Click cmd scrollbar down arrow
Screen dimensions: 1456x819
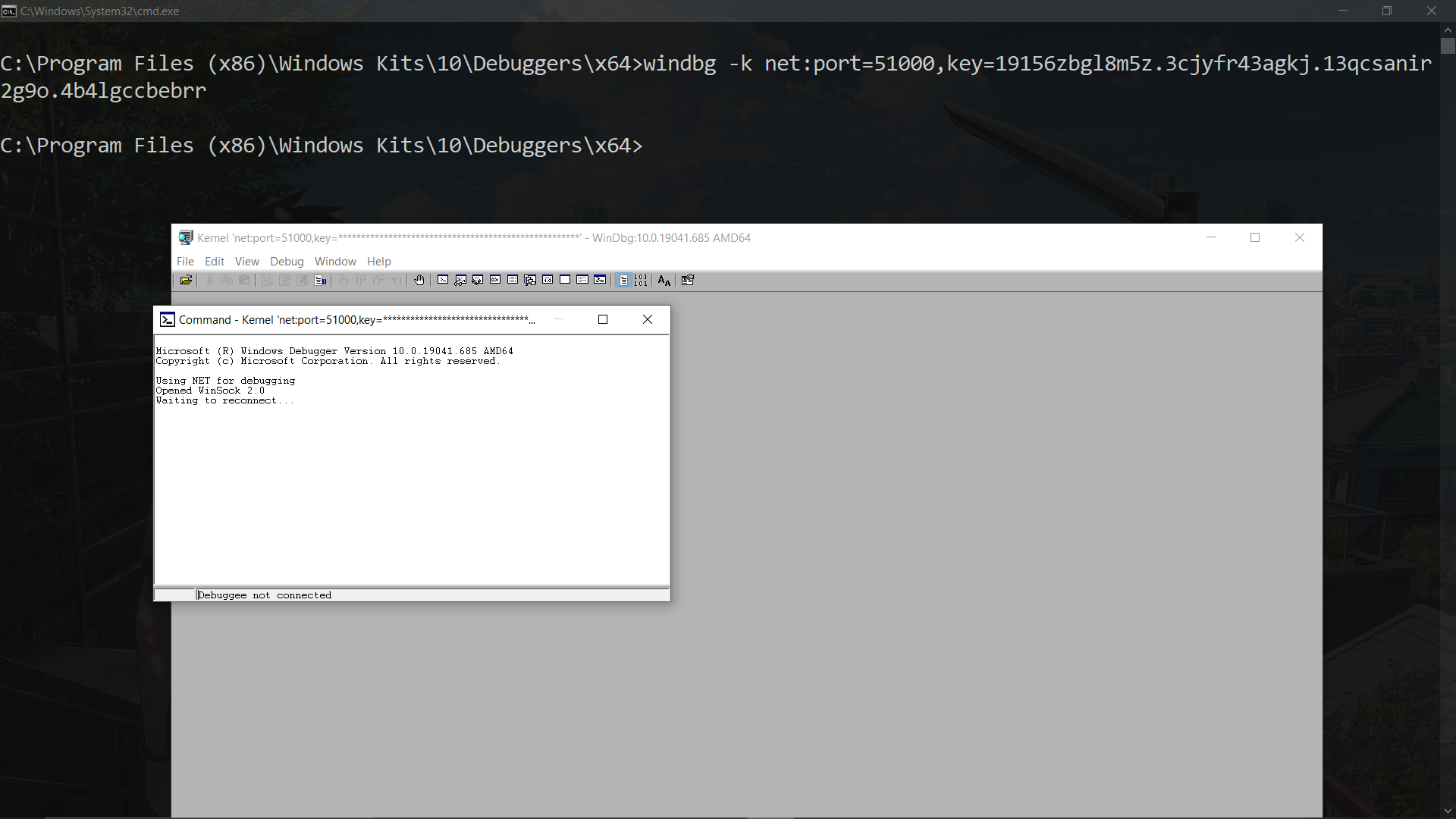coord(1448,811)
